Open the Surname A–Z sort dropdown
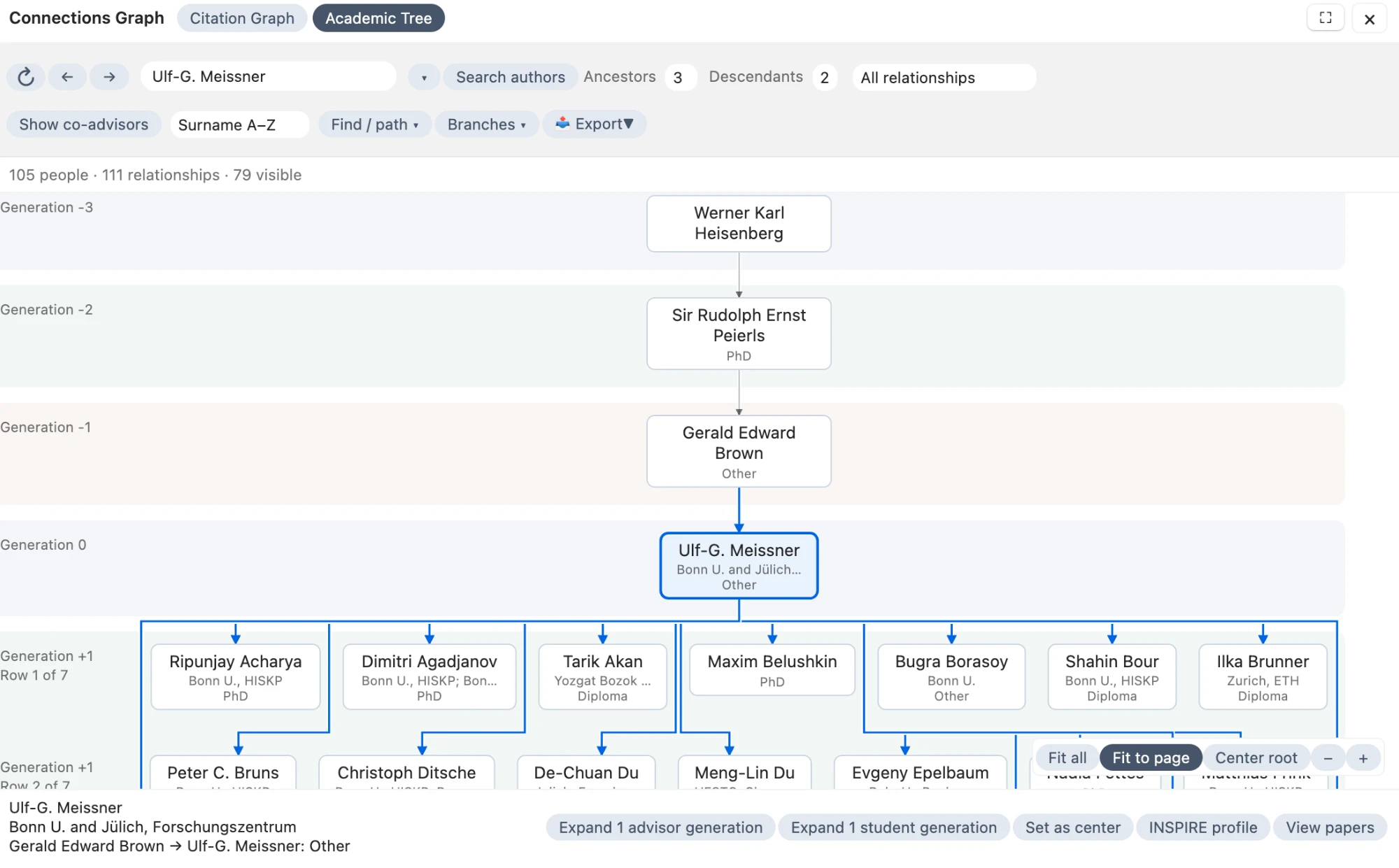This screenshot has height=868, width=1399. pos(239,125)
